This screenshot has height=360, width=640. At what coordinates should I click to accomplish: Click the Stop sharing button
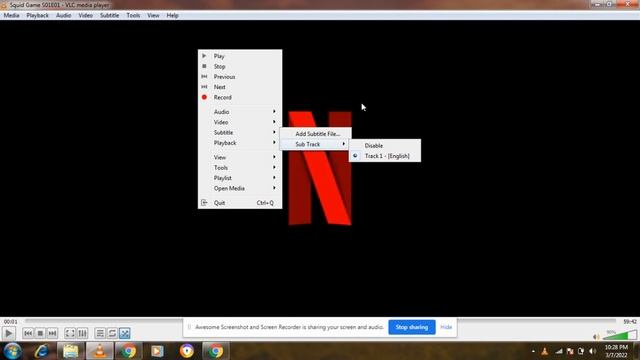tap(411, 327)
